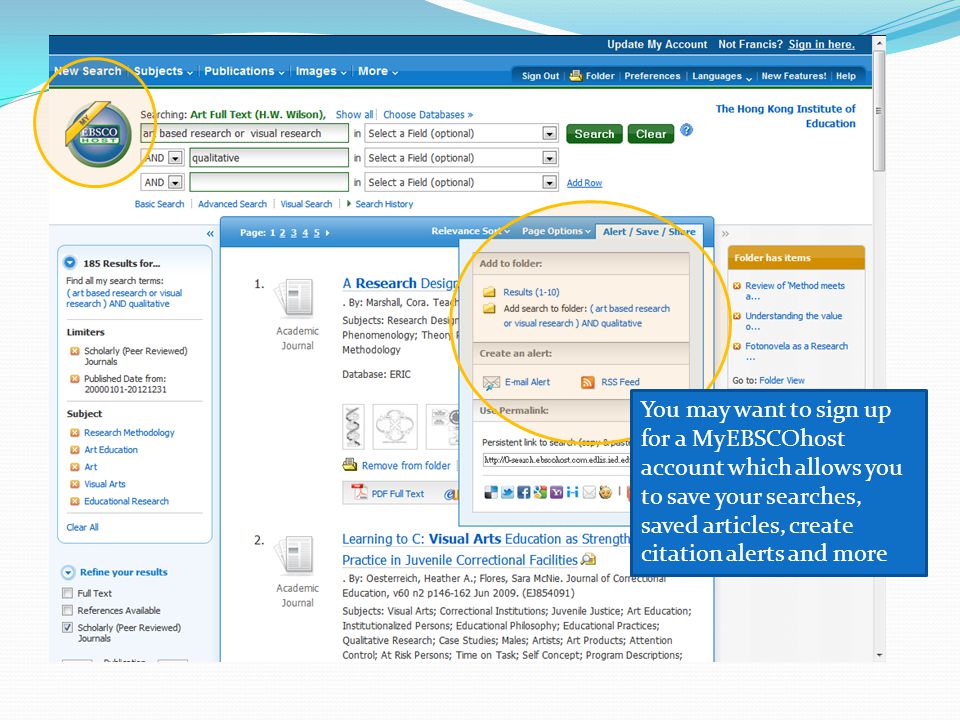Open the Publications menu
The height and width of the screenshot is (720, 960).
click(244, 71)
